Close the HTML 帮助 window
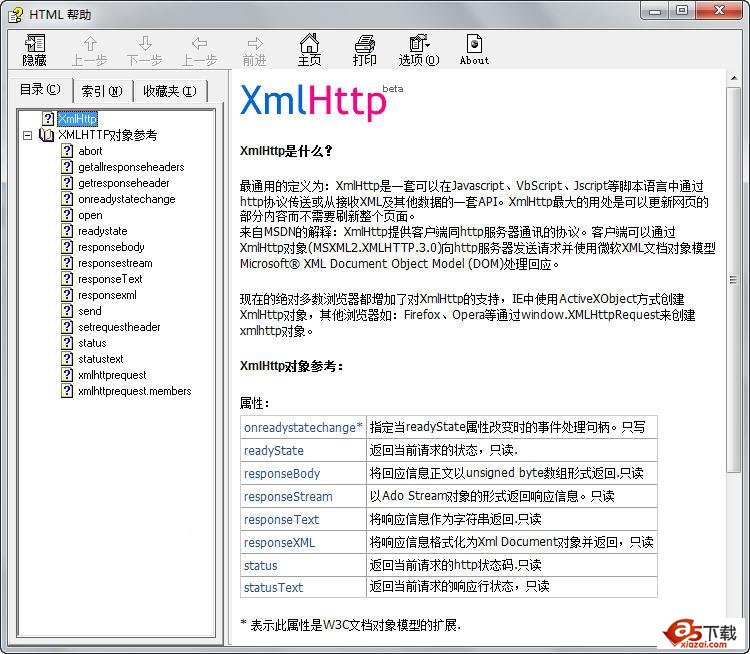Image resolution: width=750 pixels, height=654 pixels. tap(719, 11)
